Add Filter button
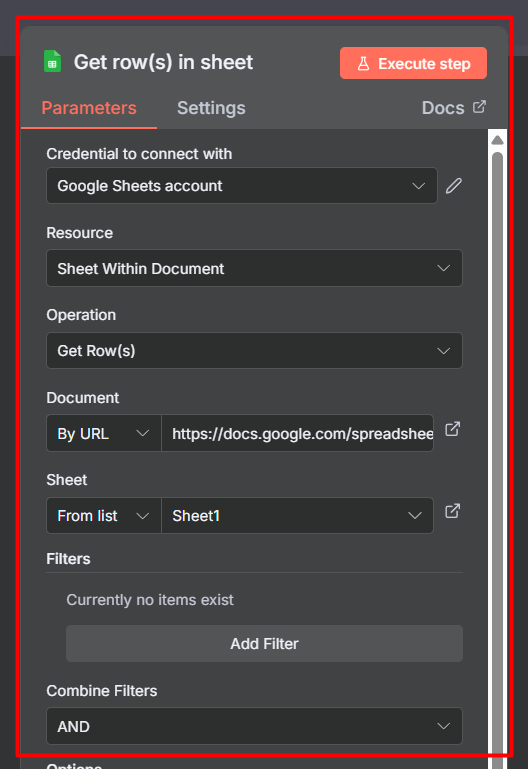Image resolution: width=528 pixels, height=769 pixels. click(x=264, y=643)
